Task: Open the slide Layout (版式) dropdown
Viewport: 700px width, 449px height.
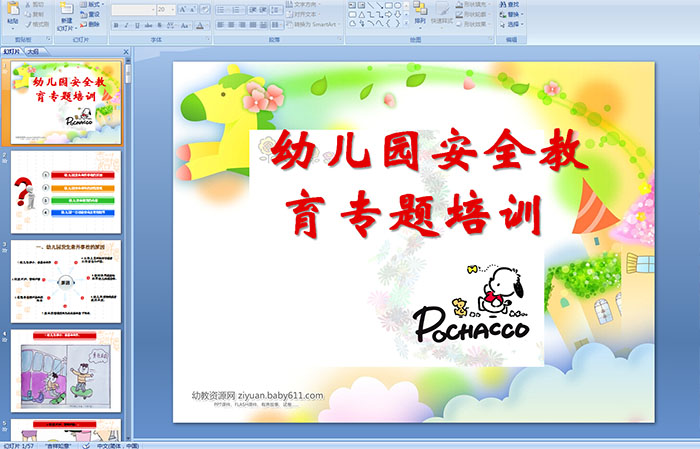Action: 92,4
